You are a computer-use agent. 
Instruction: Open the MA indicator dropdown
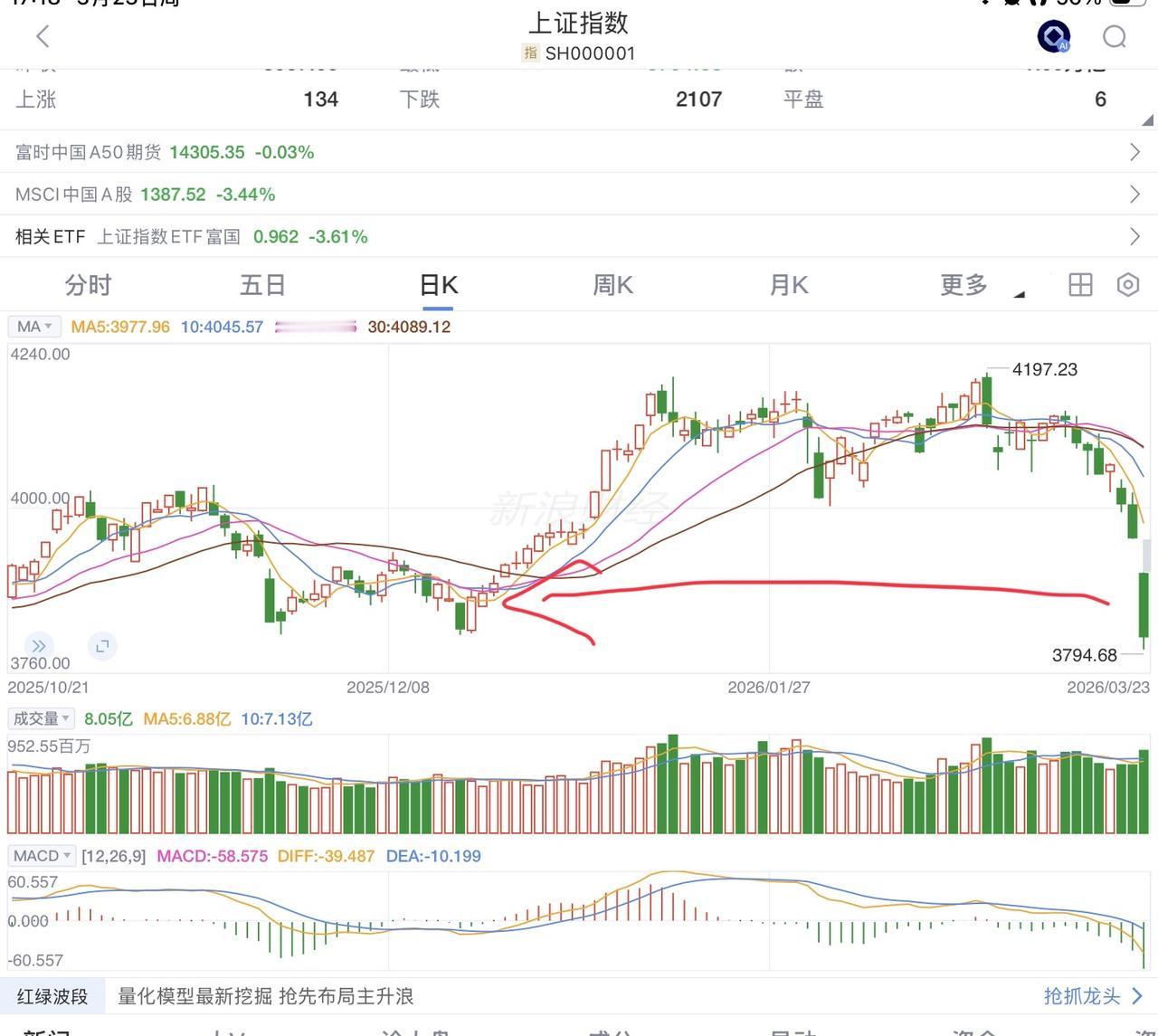coord(34,327)
